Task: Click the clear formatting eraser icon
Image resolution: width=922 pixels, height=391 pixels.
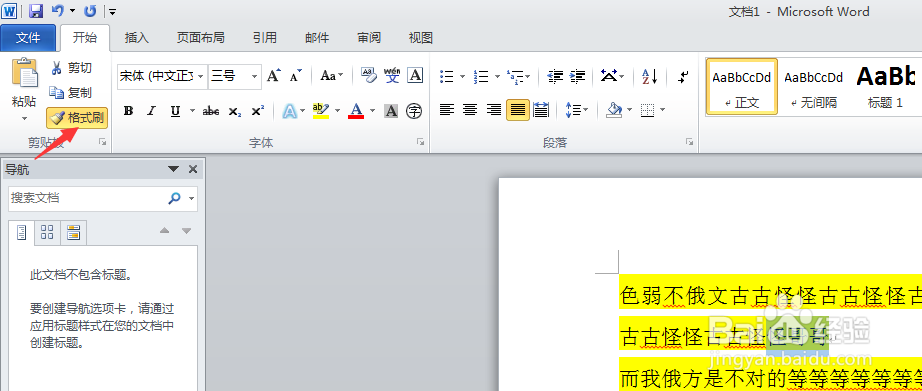Action: [x=369, y=76]
